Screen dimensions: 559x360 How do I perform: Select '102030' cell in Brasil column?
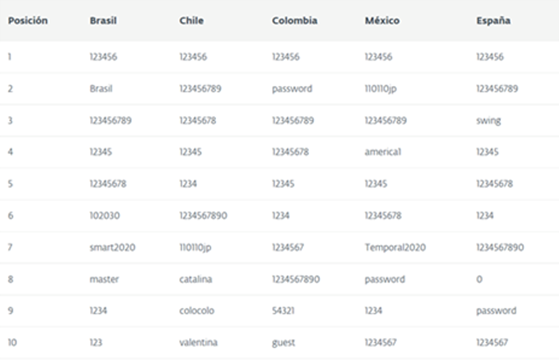coord(104,216)
